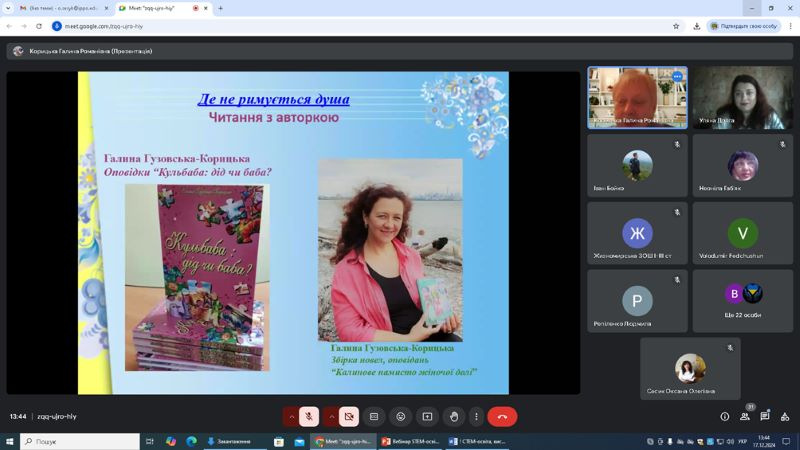Raise hand in the meeting
Image resolution: width=800 pixels, height=450 pixels.
tap(454, 417)
